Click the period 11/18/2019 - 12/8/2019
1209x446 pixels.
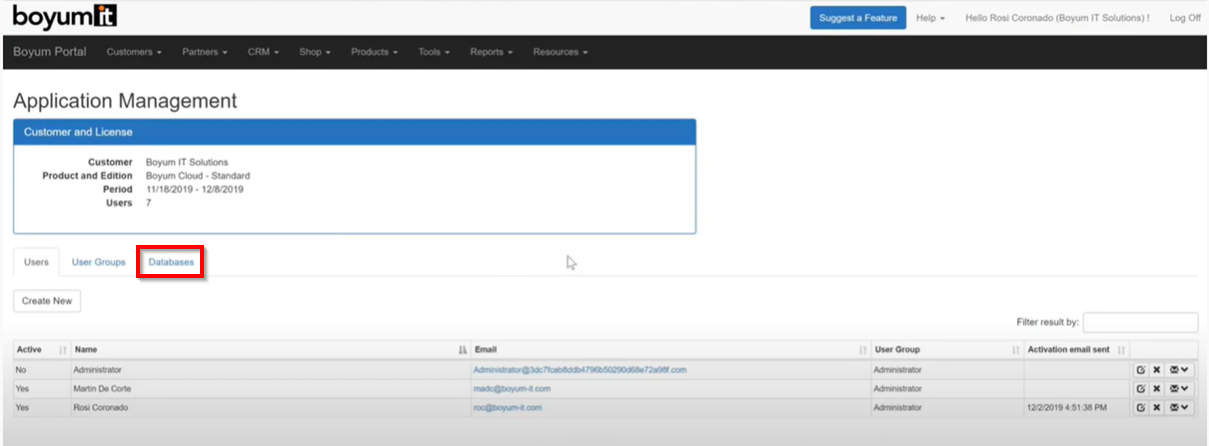(x=195, y=189)
